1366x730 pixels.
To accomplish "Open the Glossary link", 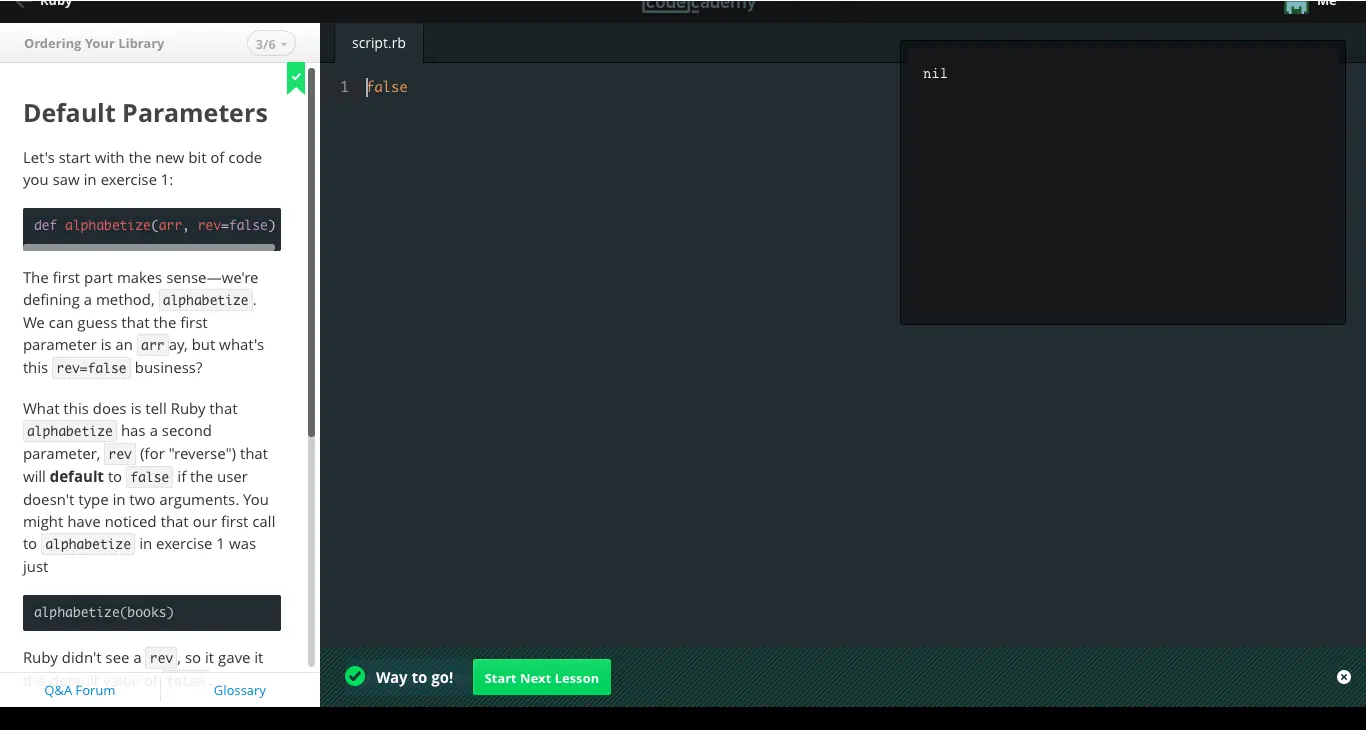I will coord(240,690).
